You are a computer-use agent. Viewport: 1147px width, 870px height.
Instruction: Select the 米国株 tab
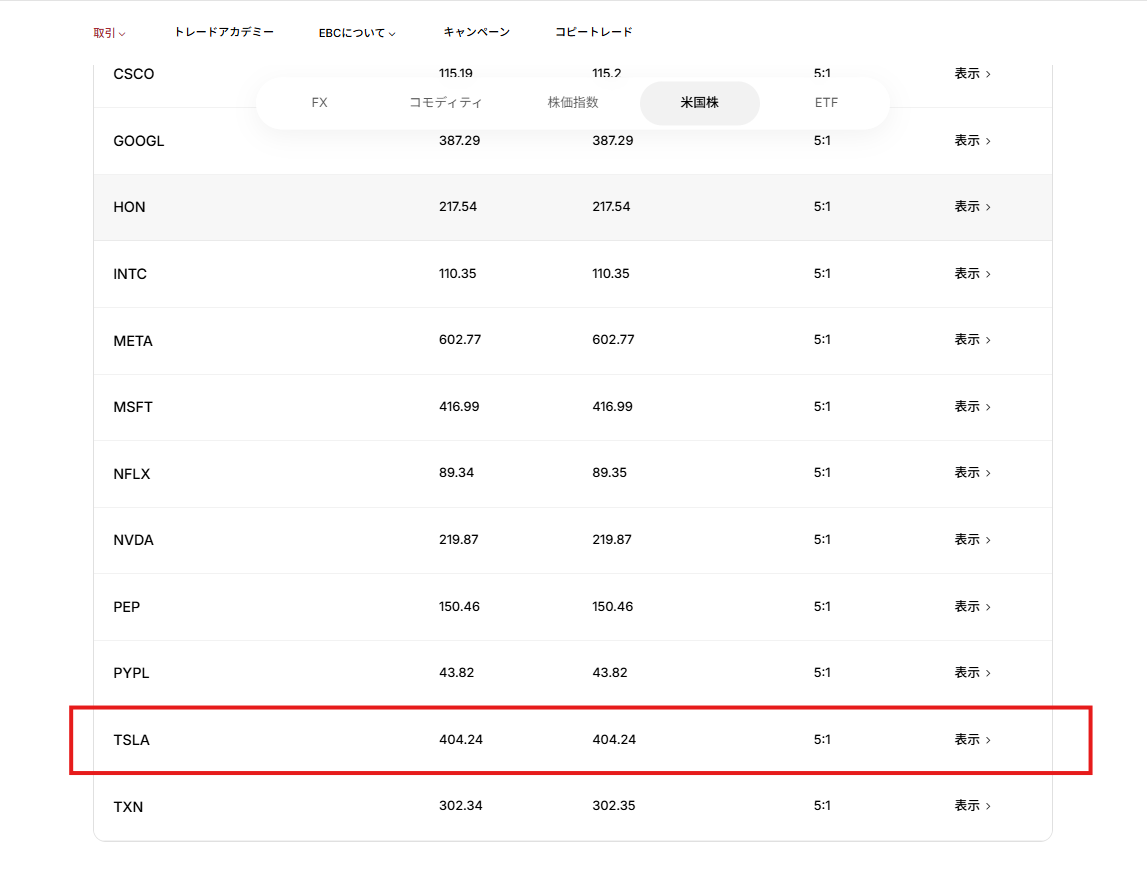(x=699, y=103)
